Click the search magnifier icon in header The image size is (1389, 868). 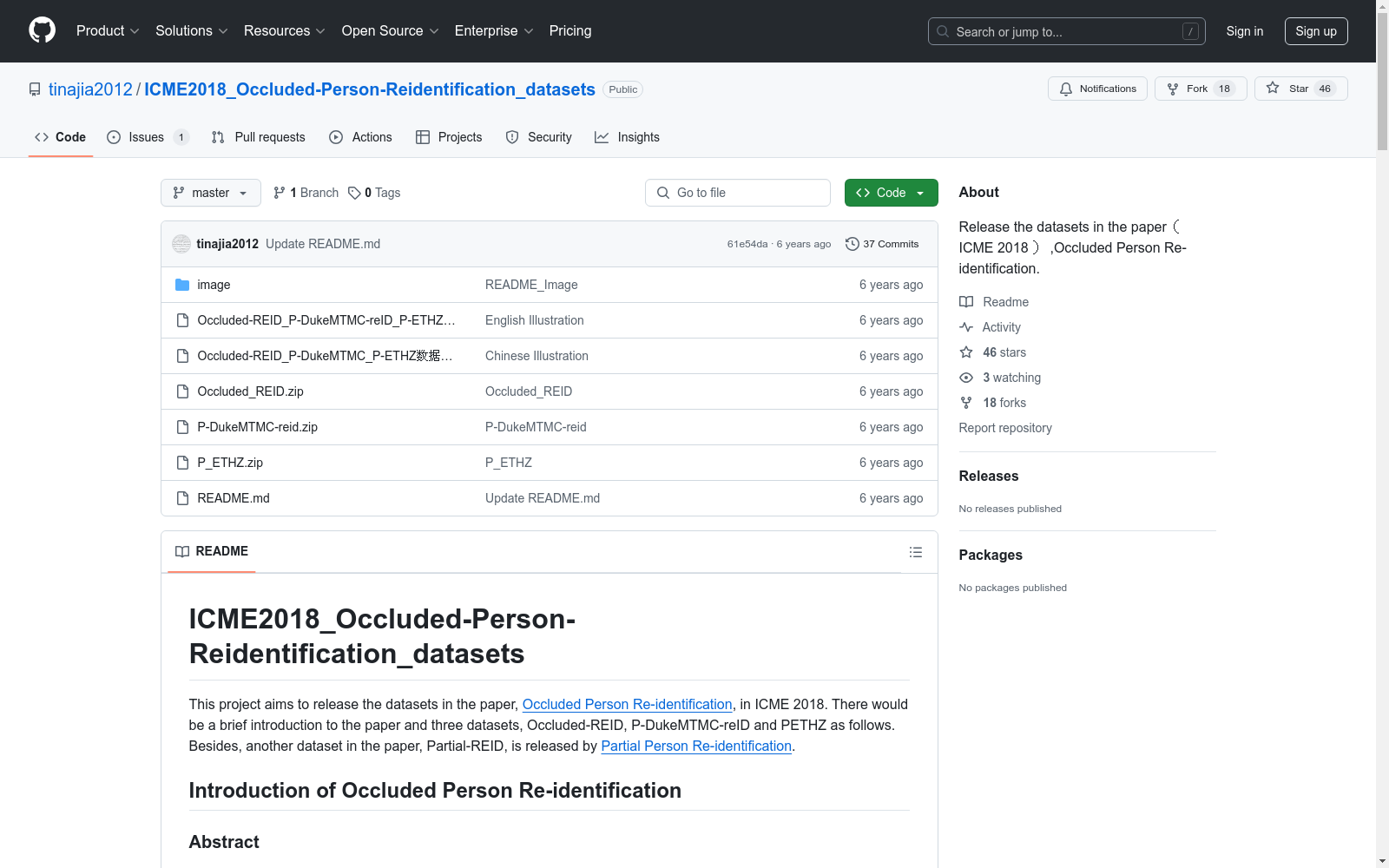[x=943, y=31]
